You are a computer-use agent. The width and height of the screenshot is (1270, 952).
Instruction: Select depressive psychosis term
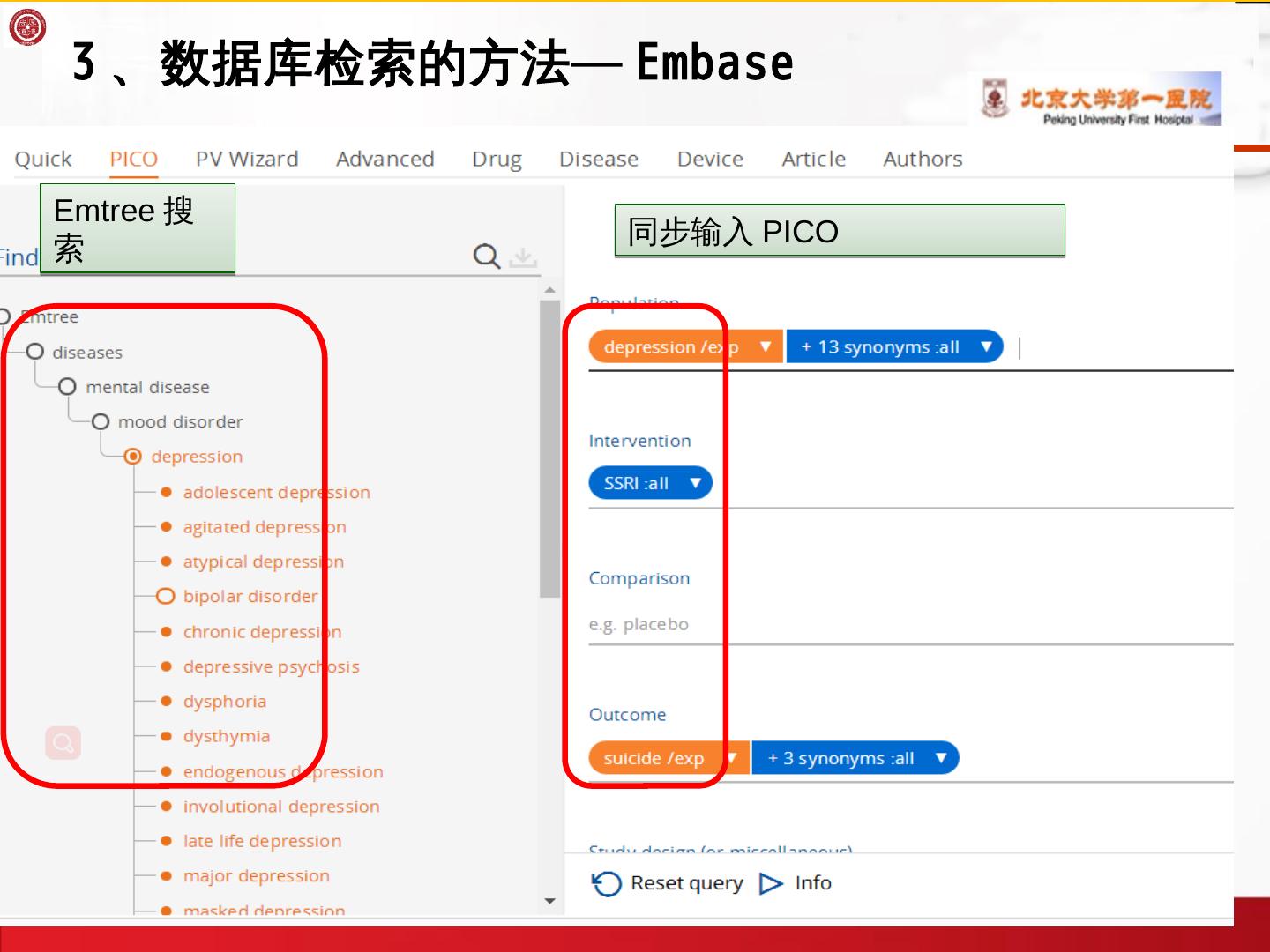272,666
